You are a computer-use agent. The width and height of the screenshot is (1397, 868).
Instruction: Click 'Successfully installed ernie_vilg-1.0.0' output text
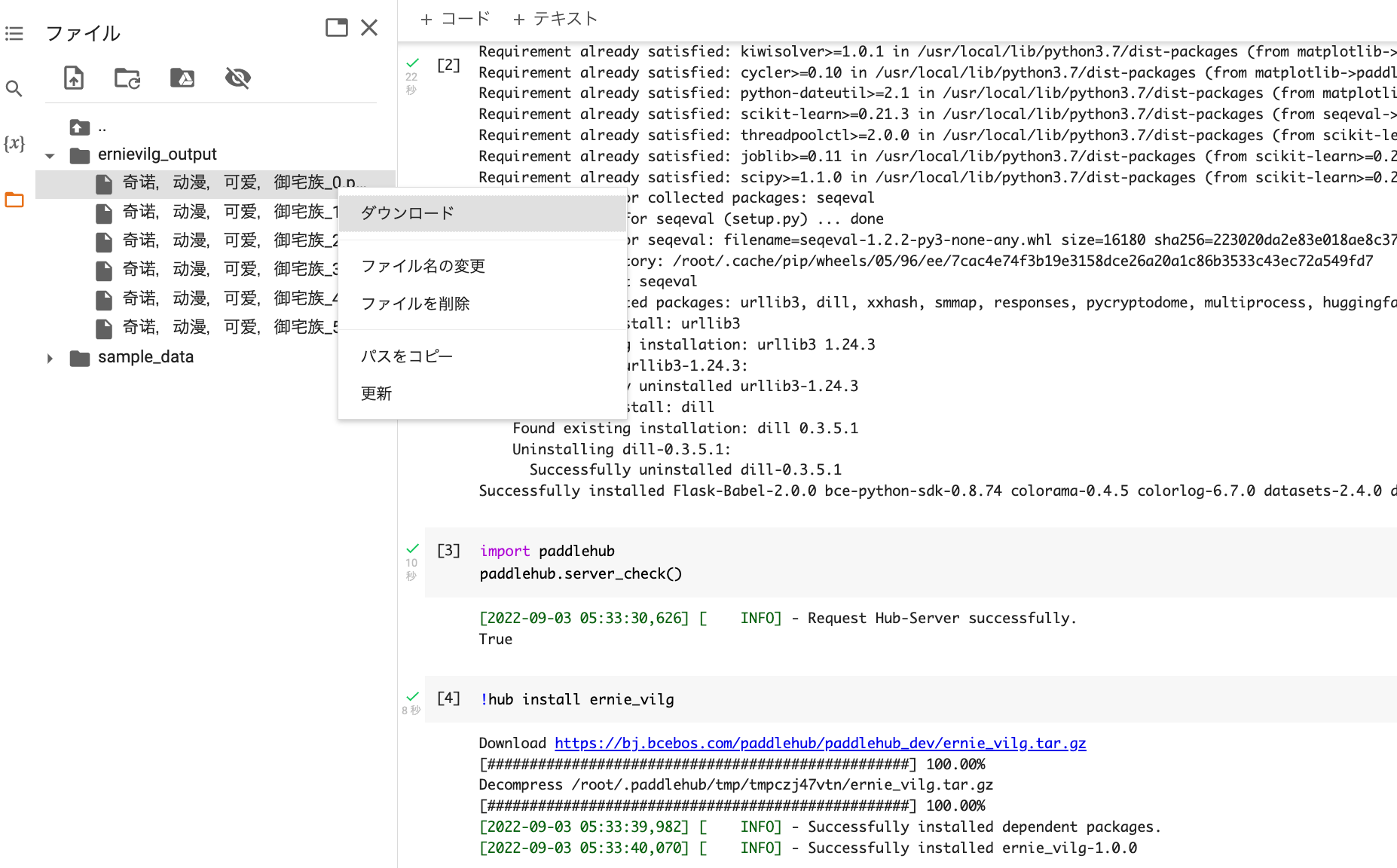972,848
